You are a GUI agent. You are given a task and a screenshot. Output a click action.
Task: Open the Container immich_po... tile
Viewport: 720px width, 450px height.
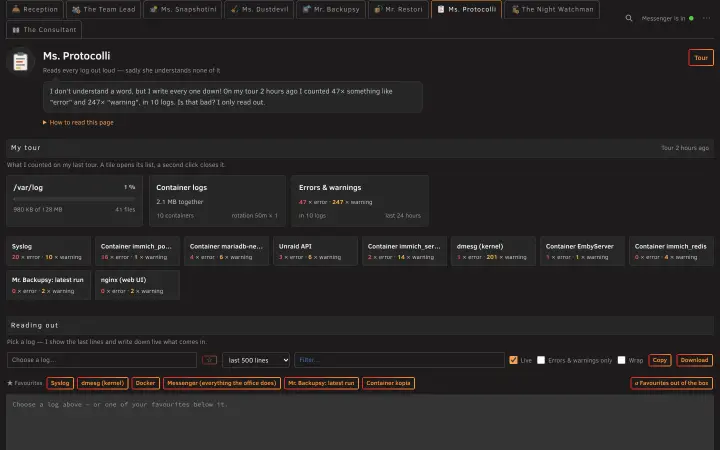(137, 251)
